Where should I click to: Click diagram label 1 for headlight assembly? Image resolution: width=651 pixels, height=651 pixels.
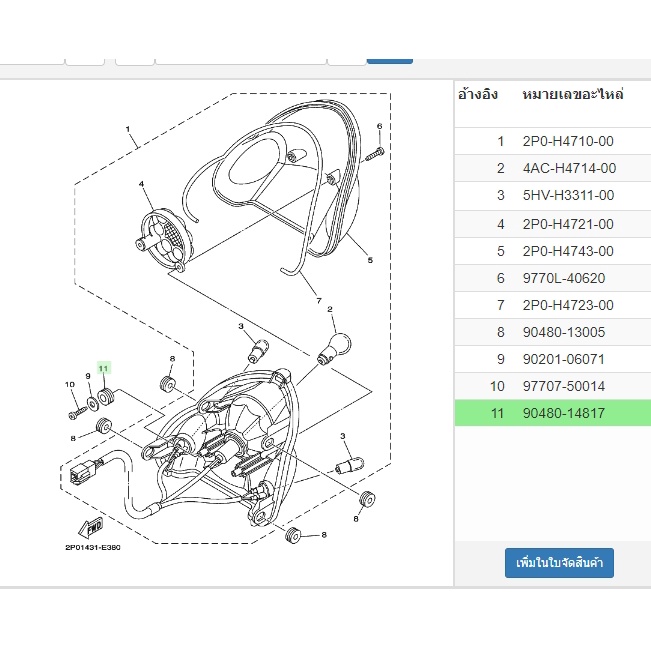[128, 129]
